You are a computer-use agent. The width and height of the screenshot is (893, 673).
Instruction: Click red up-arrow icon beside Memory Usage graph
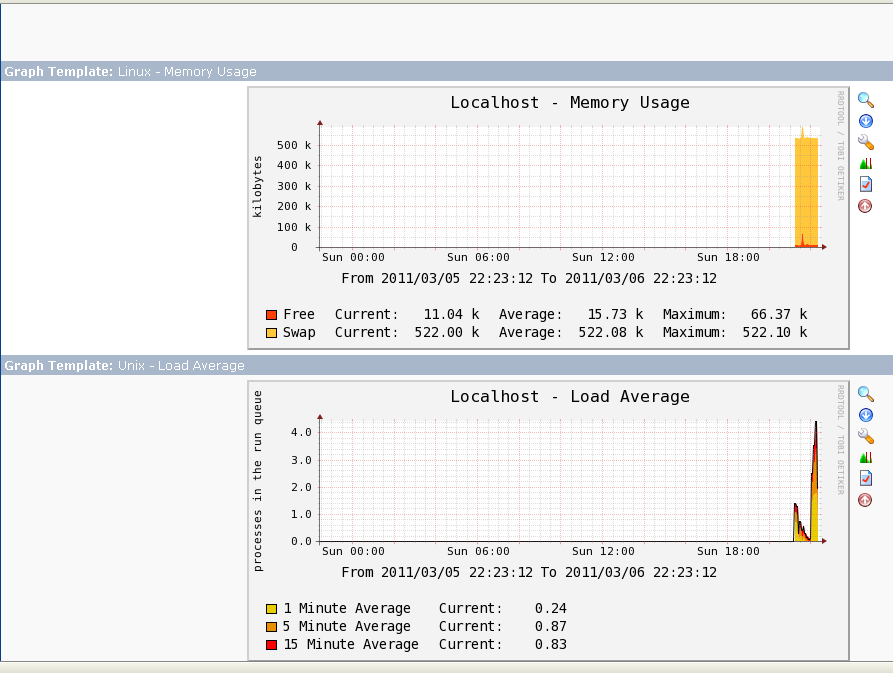tap(865, 206)
